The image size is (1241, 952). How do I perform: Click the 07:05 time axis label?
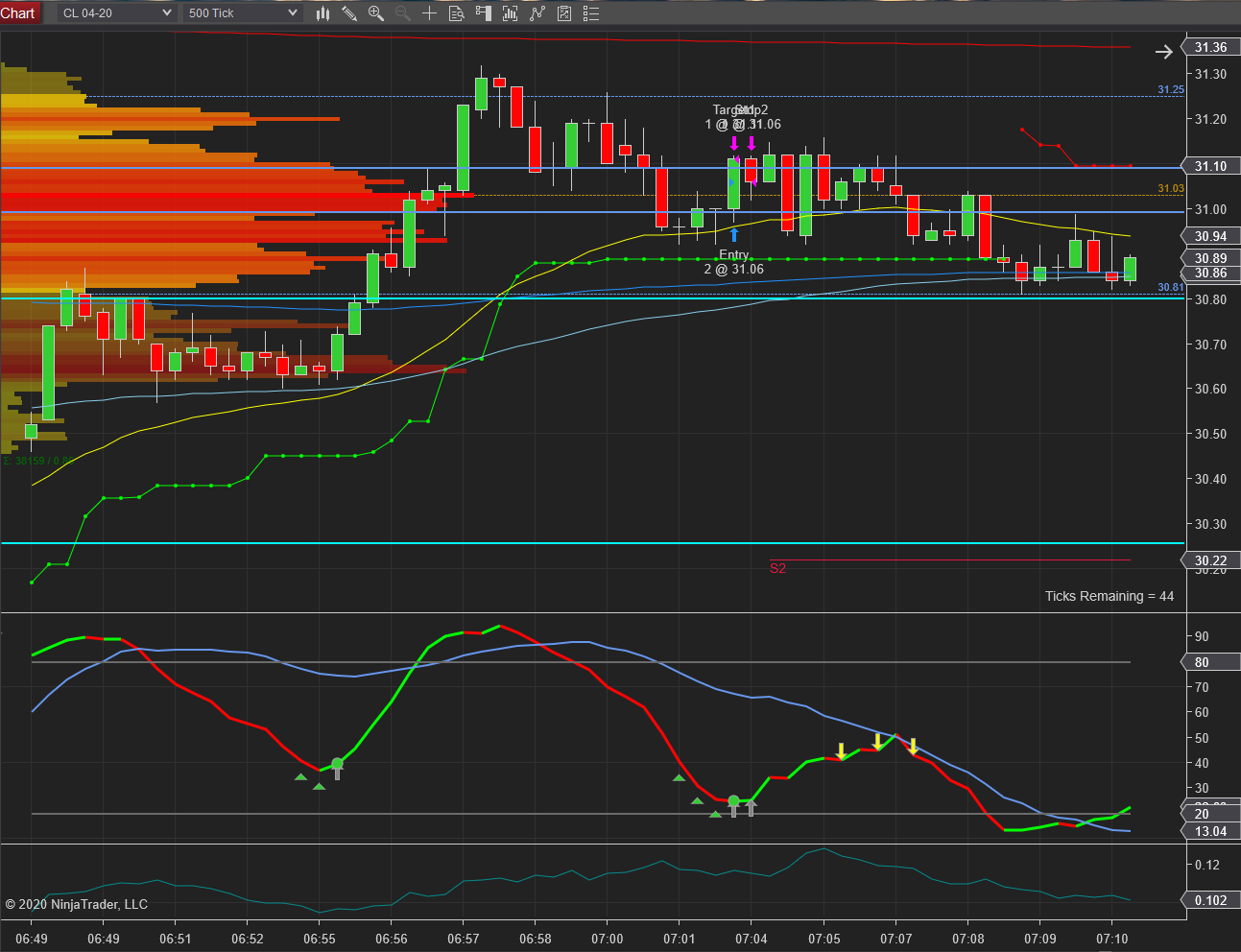pyautogui.click(x=823, y=939)
